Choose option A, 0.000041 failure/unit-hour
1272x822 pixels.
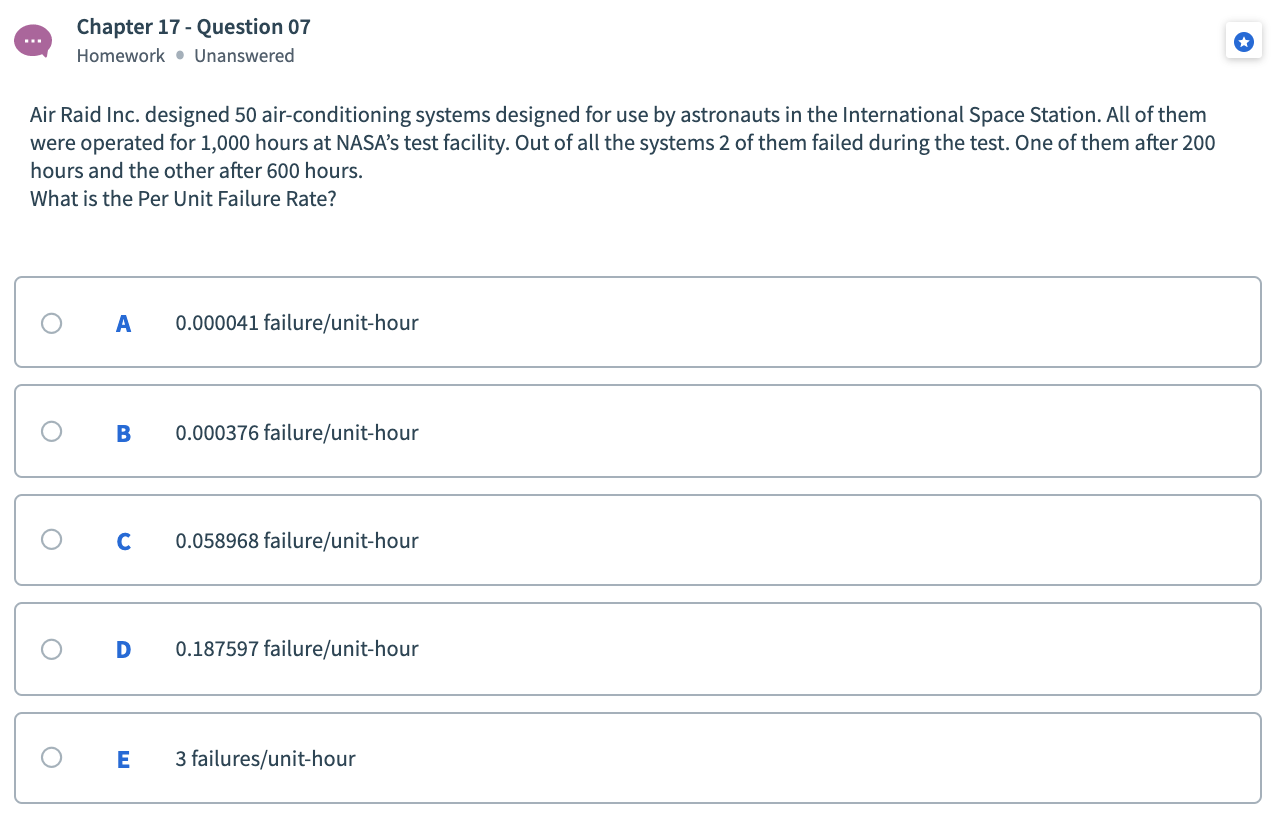(296, 322)
